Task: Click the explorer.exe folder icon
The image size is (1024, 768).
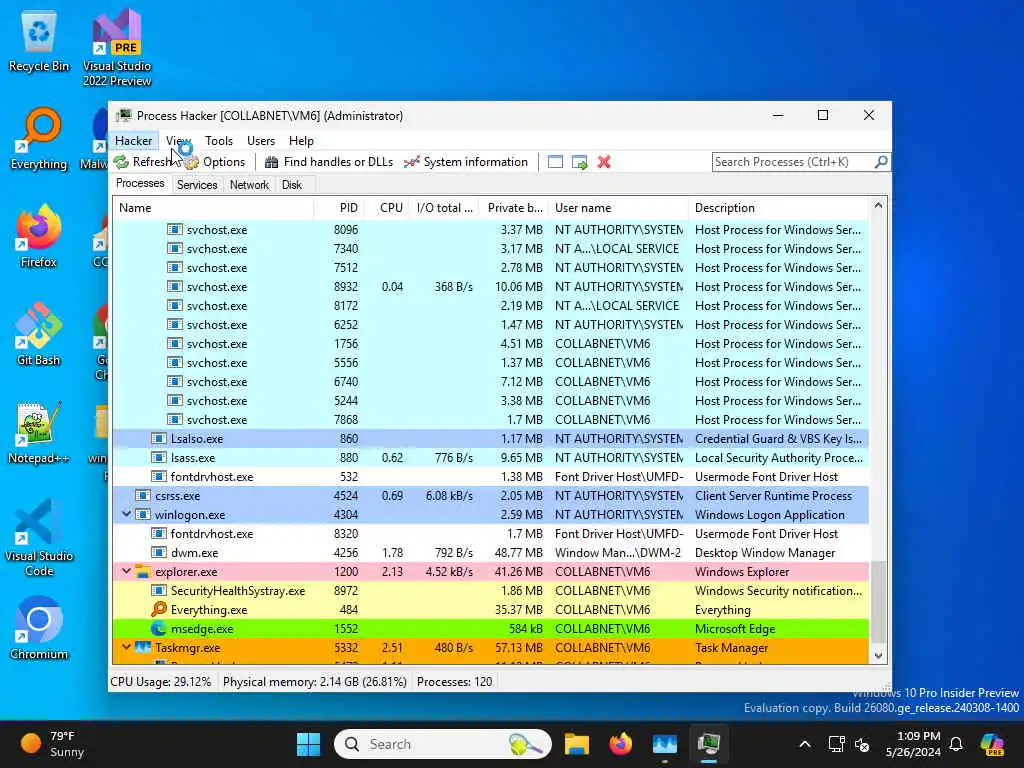Action: [142, 572]
